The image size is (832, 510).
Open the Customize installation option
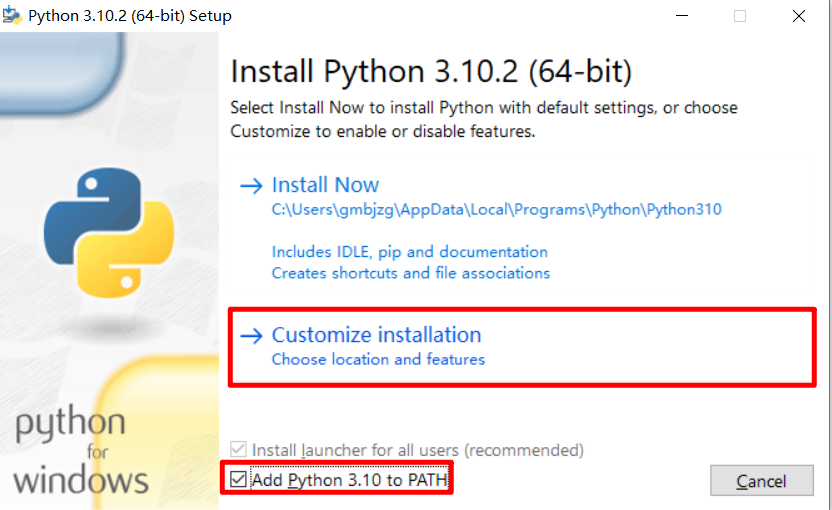[x=376, y=335]
